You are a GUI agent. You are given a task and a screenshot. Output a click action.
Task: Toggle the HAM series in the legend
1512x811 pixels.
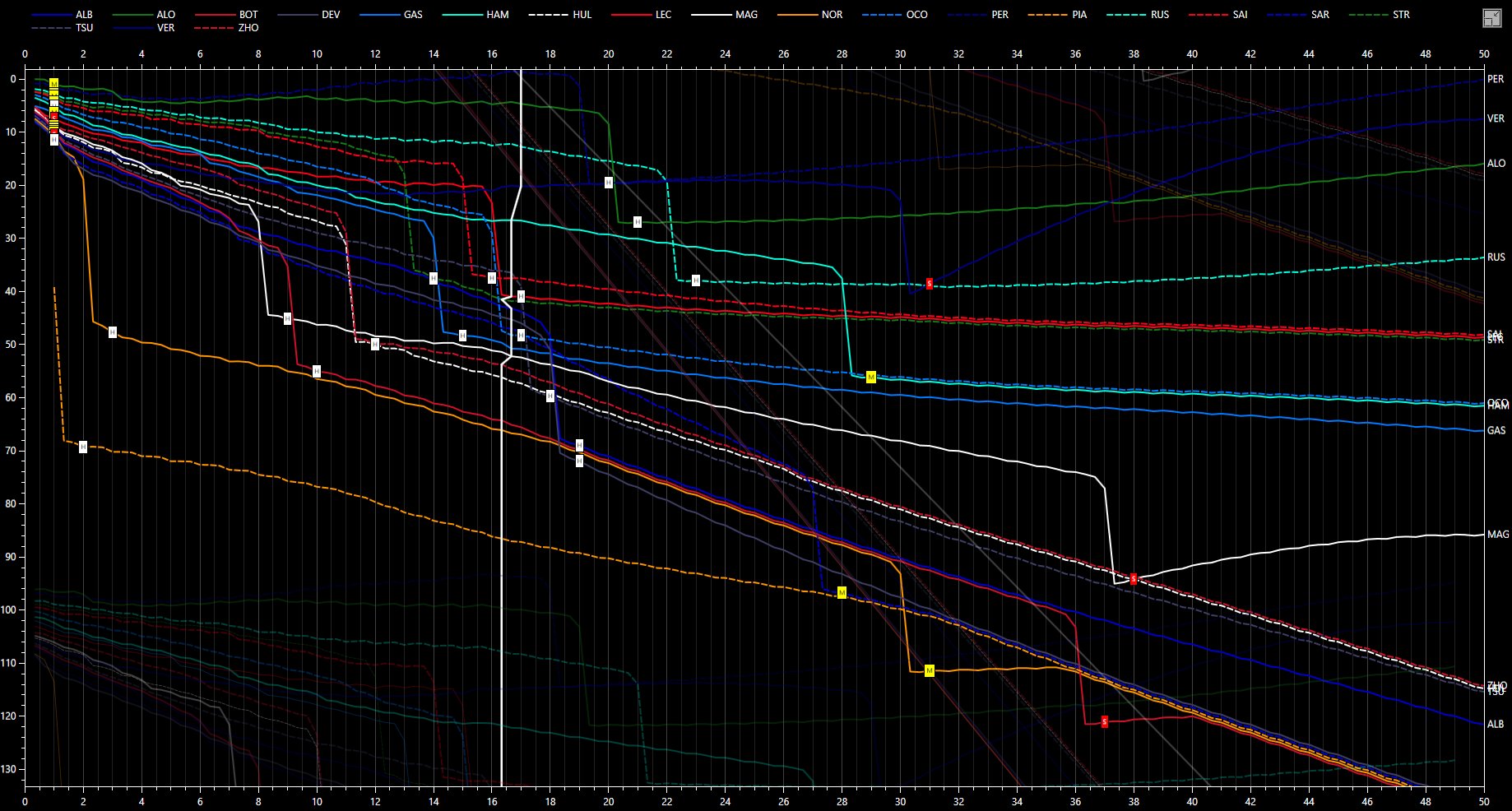tap(486, 15)
